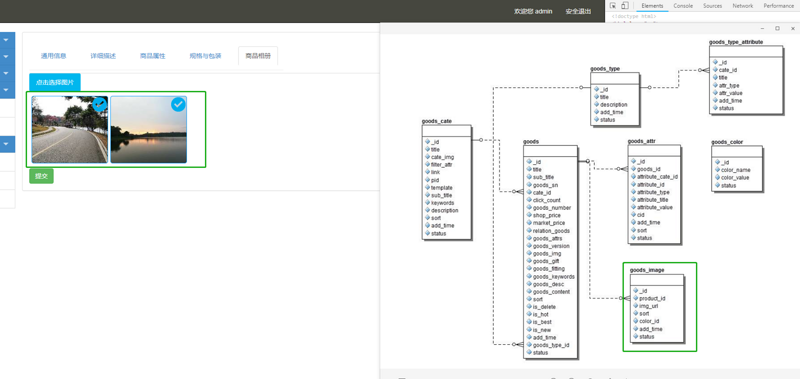Click the diamond icon beside attribute_type

[x=634, y=192]
